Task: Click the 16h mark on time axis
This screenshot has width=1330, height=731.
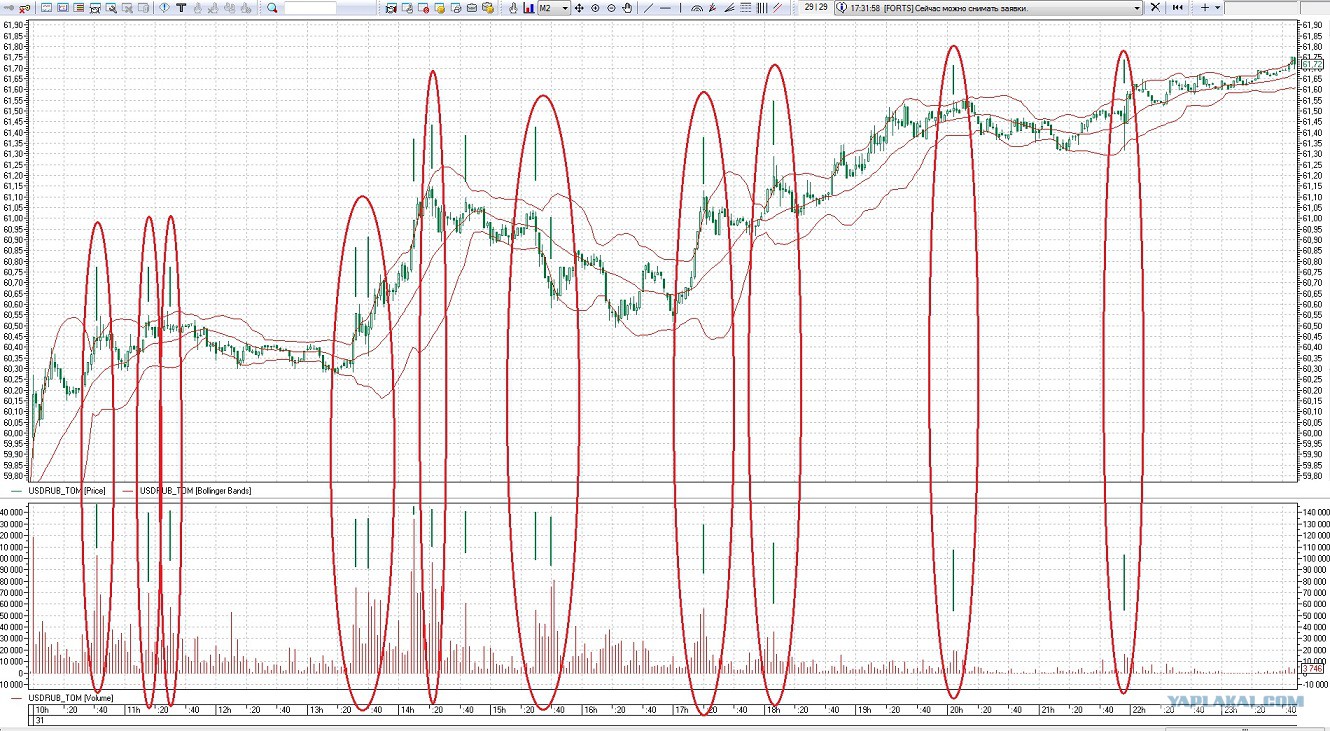Action: click(x=590, y=710)
